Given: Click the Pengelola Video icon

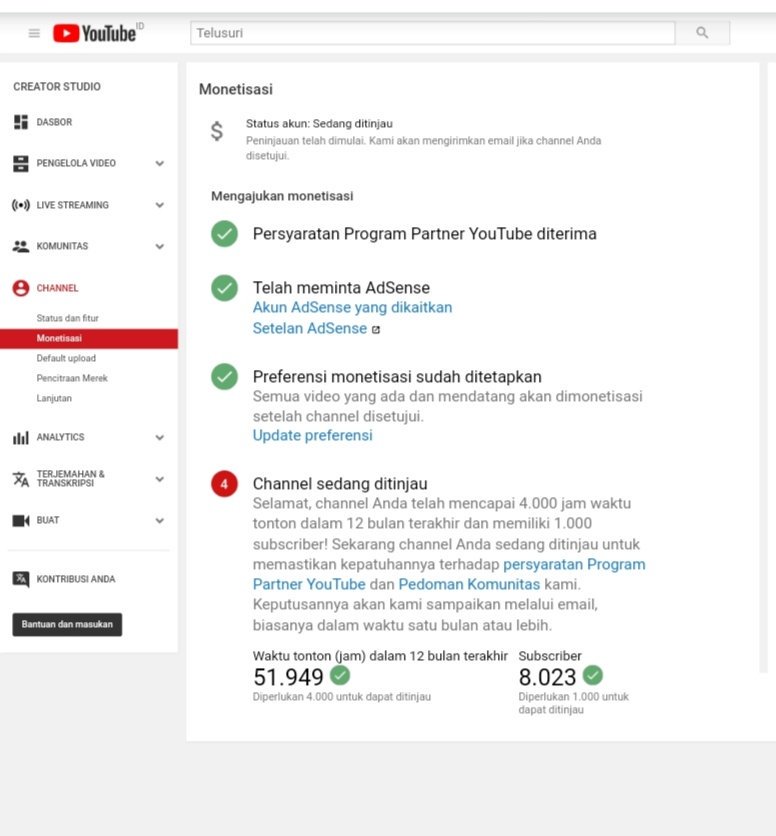Looking at the screenshot, I should pyautogui.click(x=21, y=163).
